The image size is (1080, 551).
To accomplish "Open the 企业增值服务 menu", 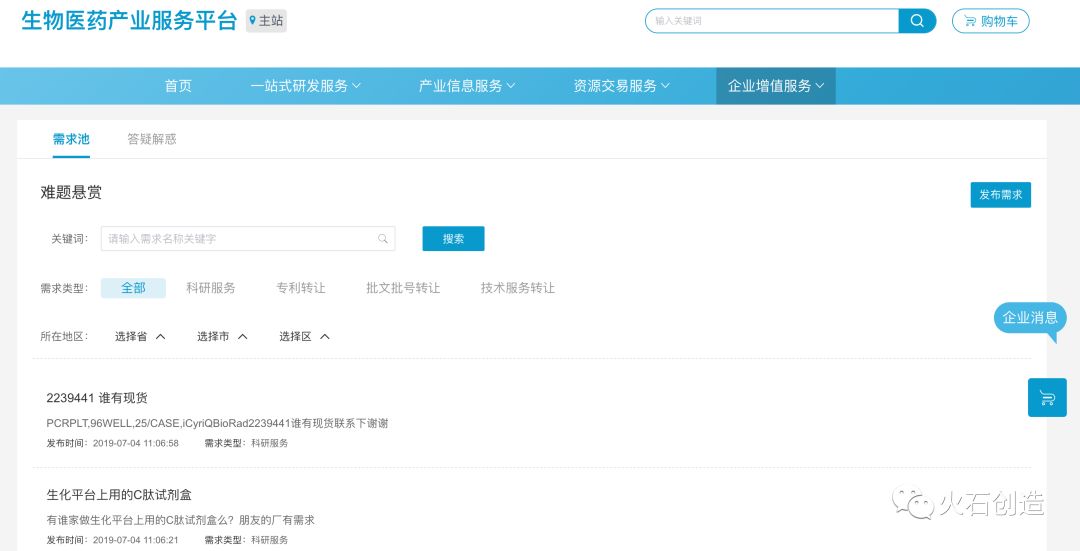I will click(x=775, y=86).
